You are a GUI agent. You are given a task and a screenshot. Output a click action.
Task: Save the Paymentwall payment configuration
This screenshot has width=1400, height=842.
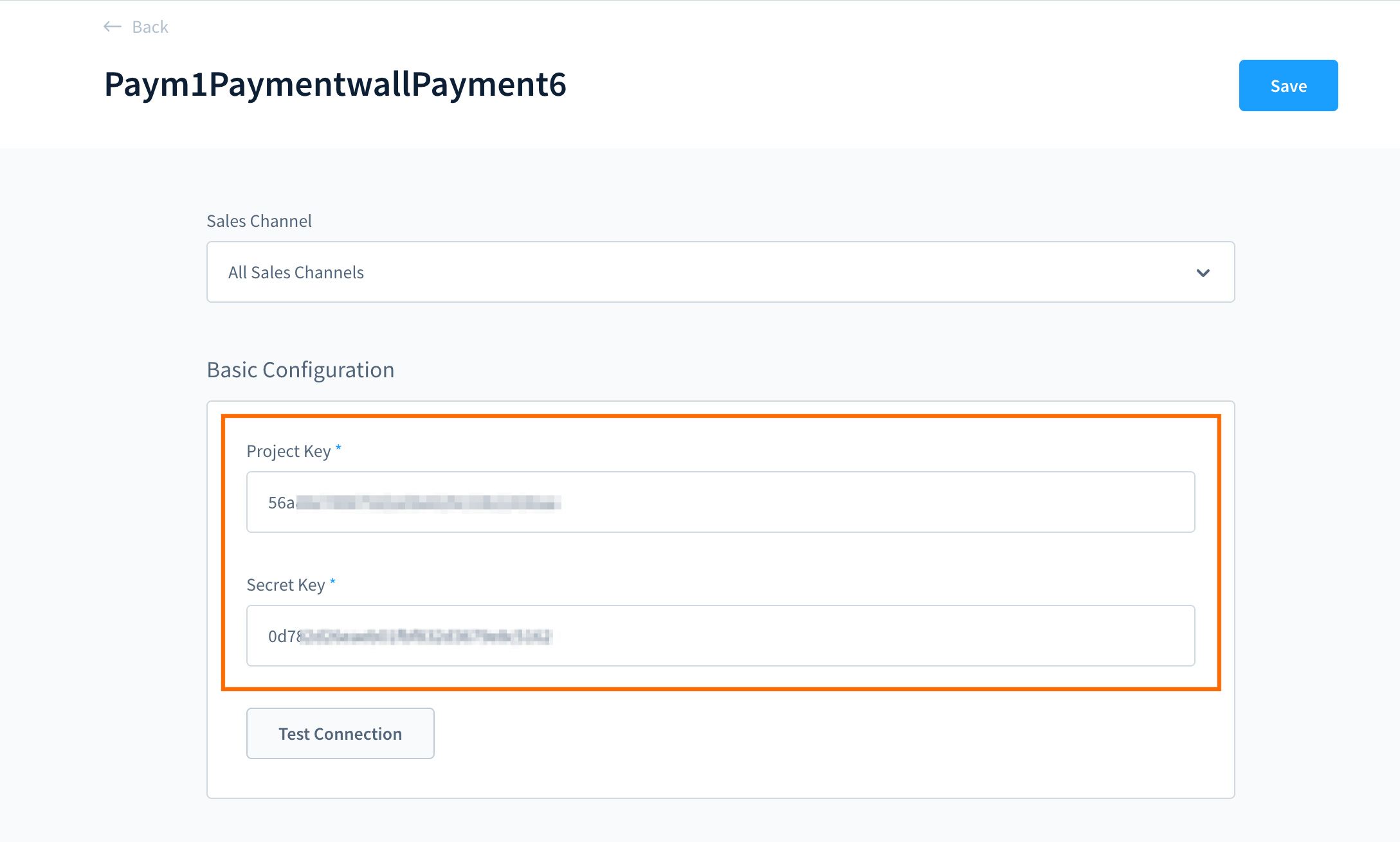[1288, 85]
